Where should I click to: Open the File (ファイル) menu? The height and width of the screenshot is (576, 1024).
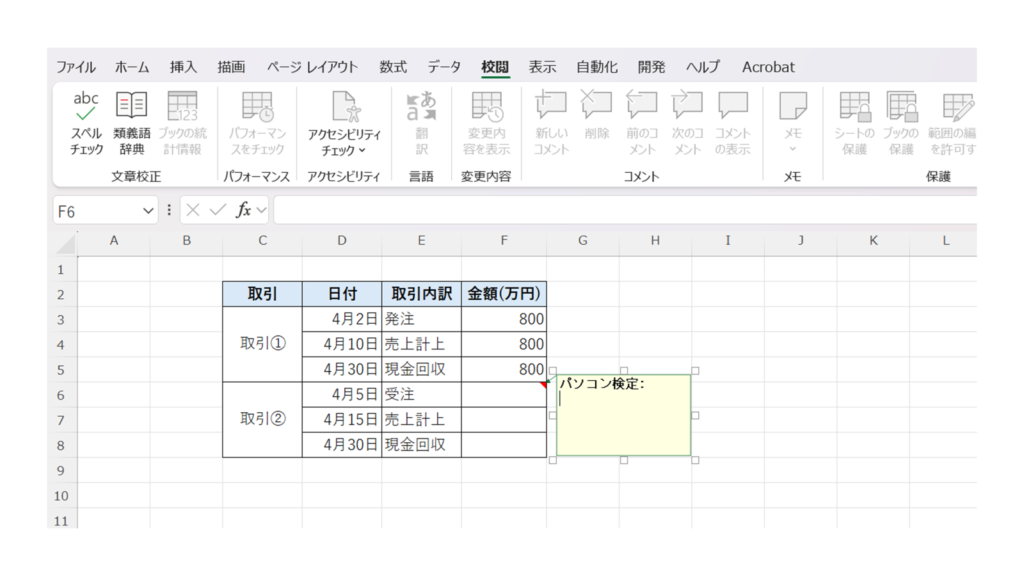point(76,67)
